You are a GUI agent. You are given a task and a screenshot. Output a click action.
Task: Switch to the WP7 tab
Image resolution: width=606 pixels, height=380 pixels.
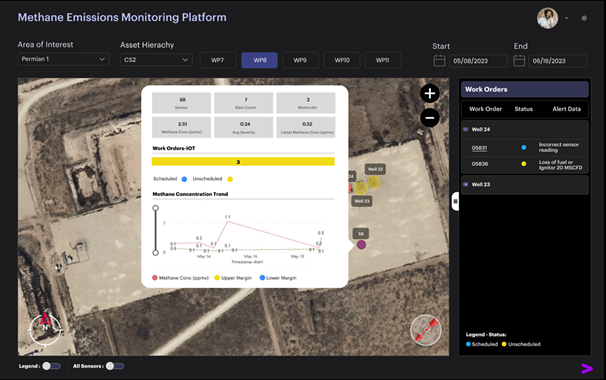[218, 60]
